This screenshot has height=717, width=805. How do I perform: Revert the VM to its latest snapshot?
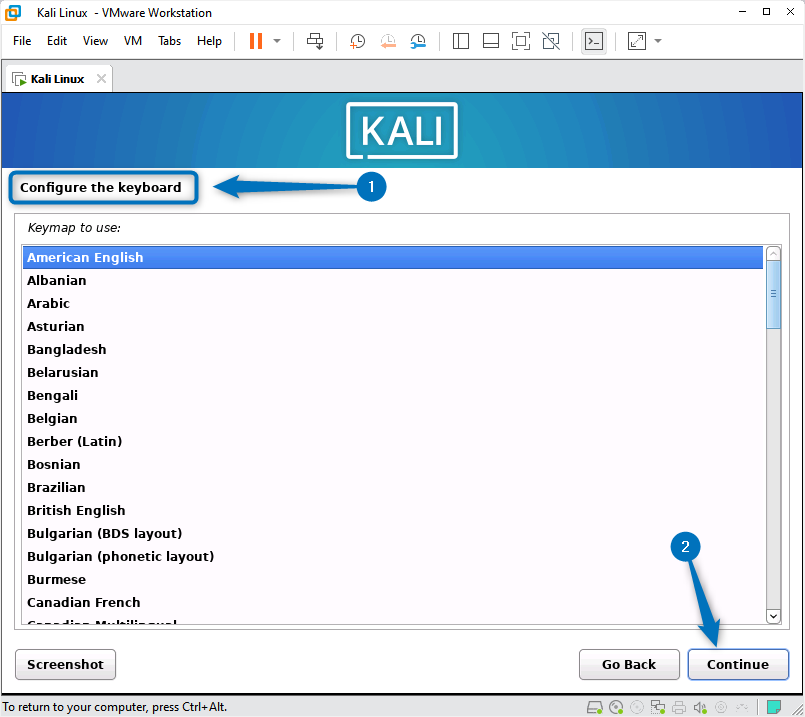[389, 41]
